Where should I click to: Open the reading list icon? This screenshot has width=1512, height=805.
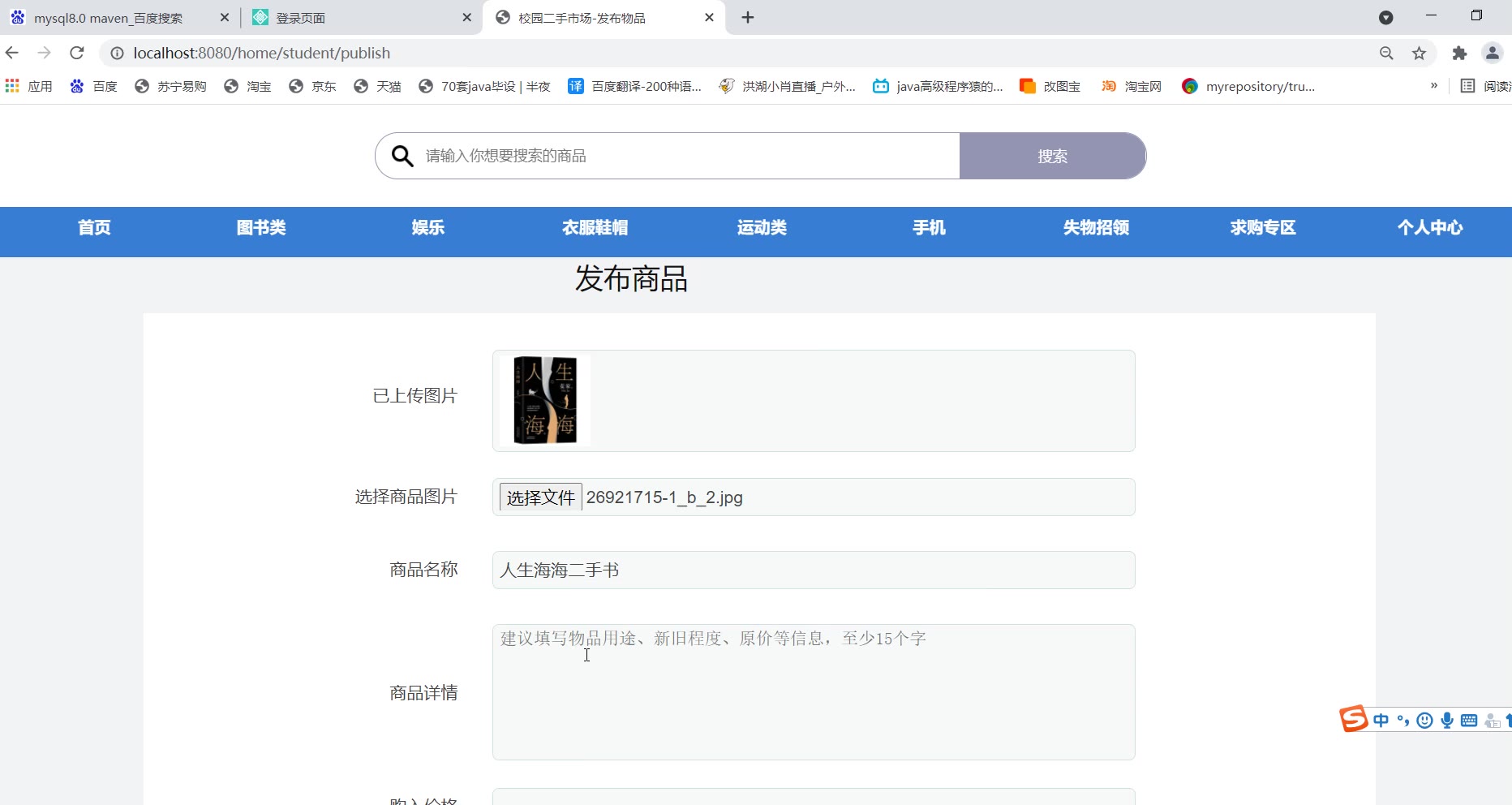(x=1467, y=86)
